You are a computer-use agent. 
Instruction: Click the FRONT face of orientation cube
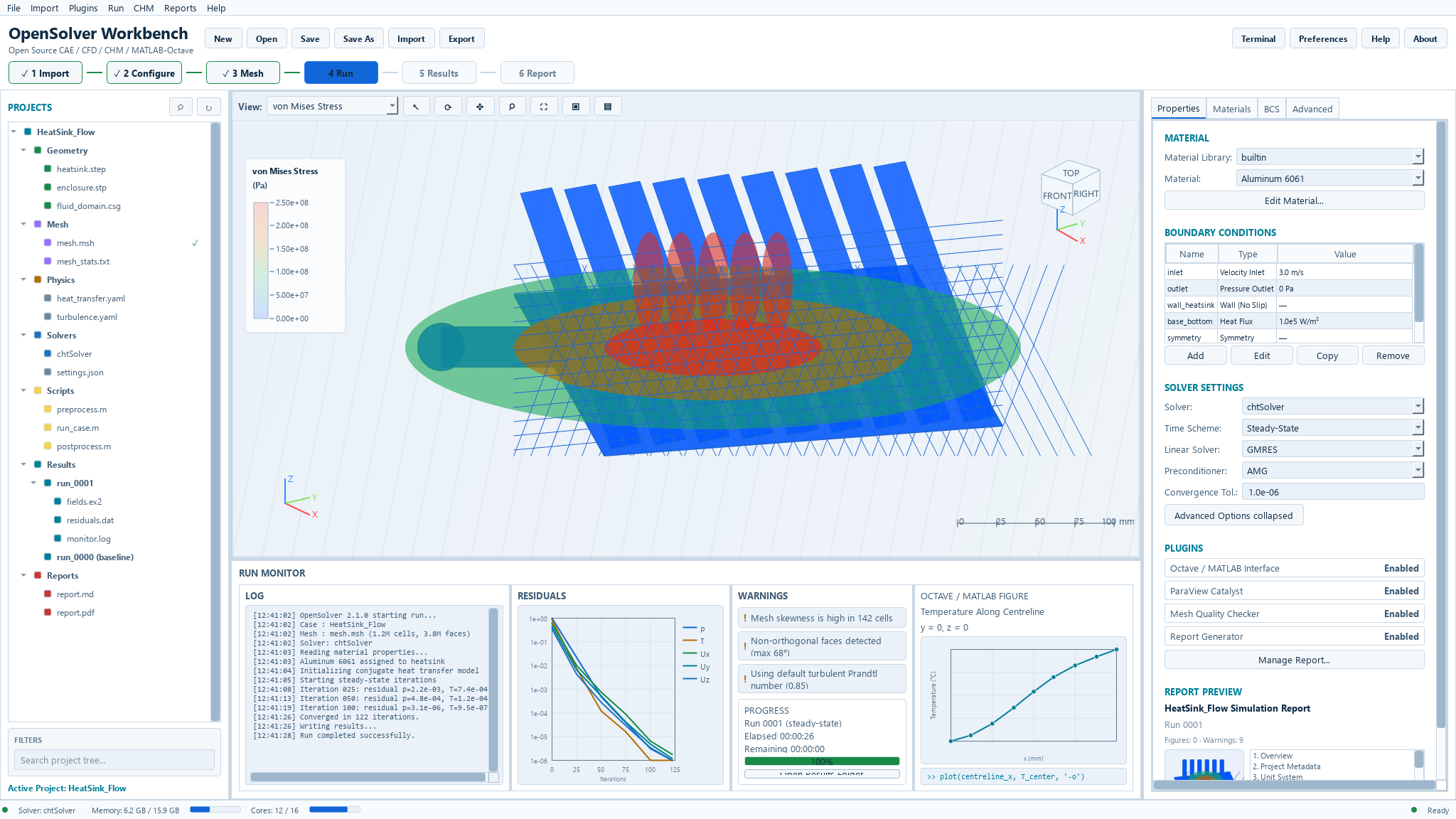[1056, 196]
